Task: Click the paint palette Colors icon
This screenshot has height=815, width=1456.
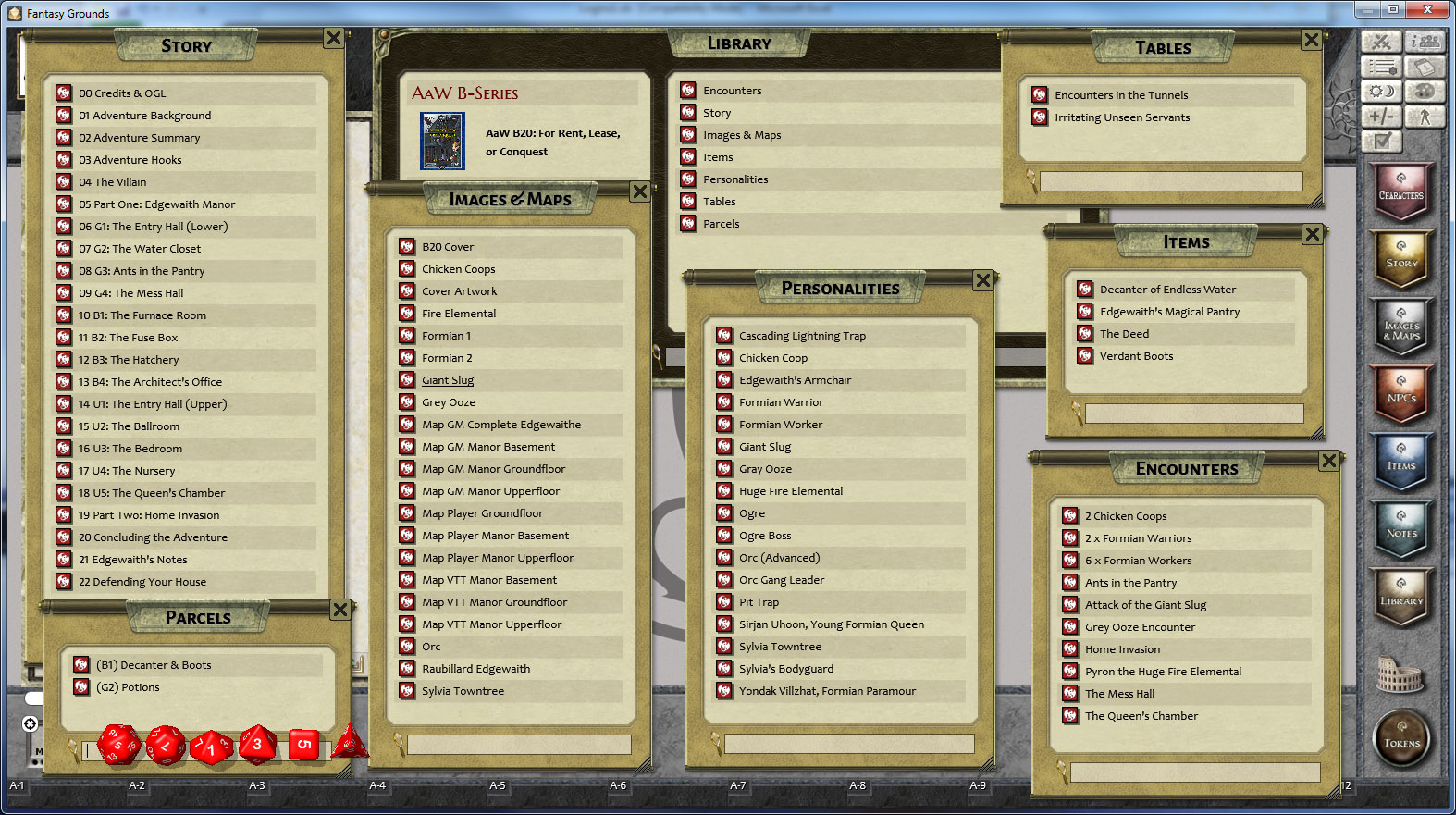Action: (1425, 92)
